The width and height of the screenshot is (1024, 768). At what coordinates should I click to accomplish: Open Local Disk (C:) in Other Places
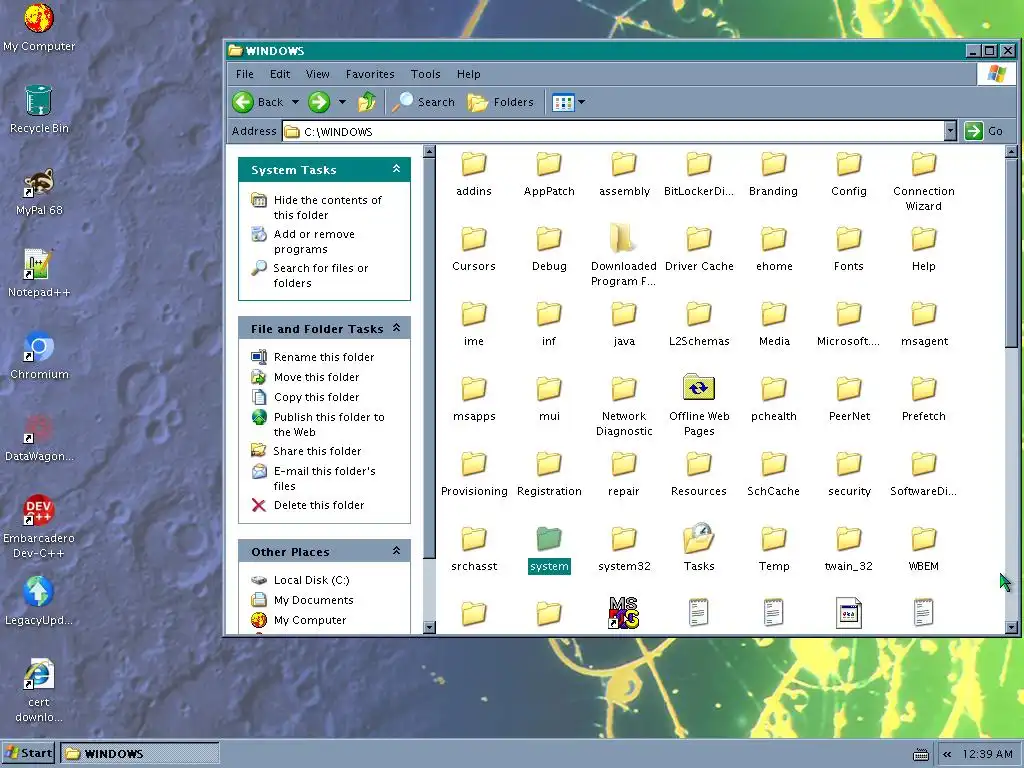(301, 580)
